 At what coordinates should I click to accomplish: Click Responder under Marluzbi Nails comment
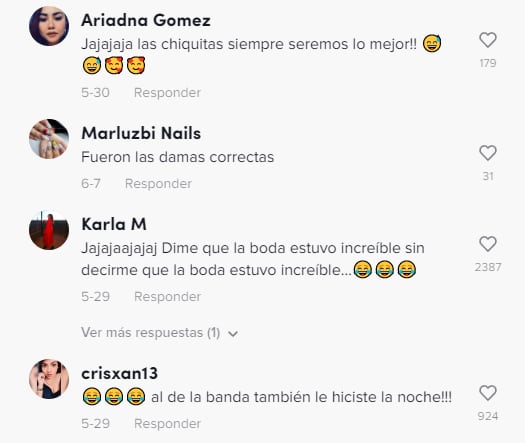[x=158, y=183]
